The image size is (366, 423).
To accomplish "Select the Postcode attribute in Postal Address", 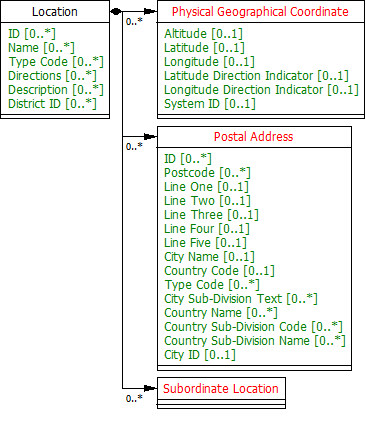I will click(207, 173).
